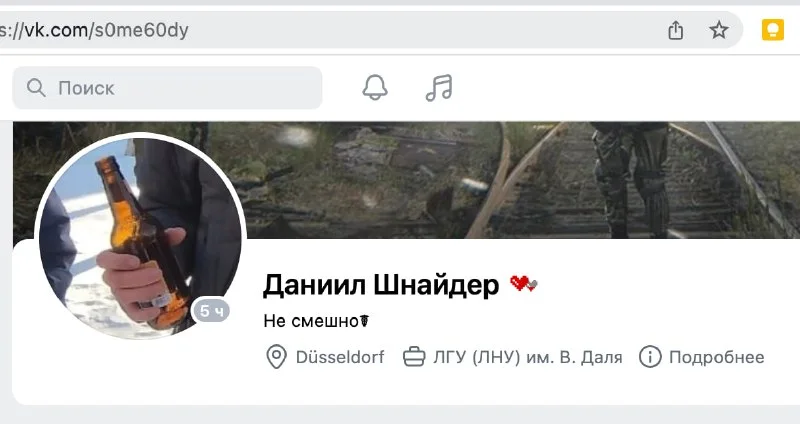This screenshot has width=800, height=424.
Task: Click the name Даниил Шнайдер
Action: tap(381, 285)
